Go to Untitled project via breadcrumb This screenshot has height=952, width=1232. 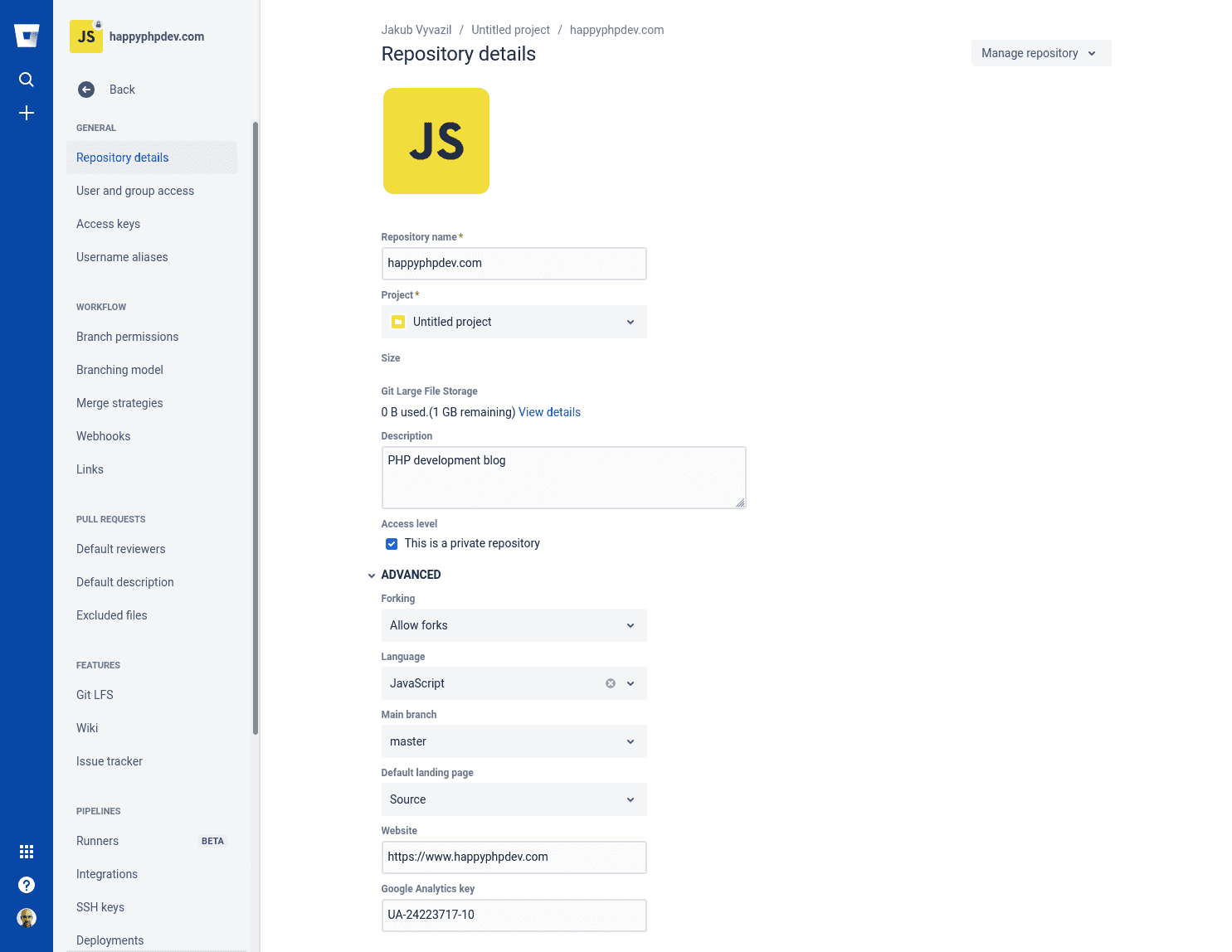[x=510, y=29]
